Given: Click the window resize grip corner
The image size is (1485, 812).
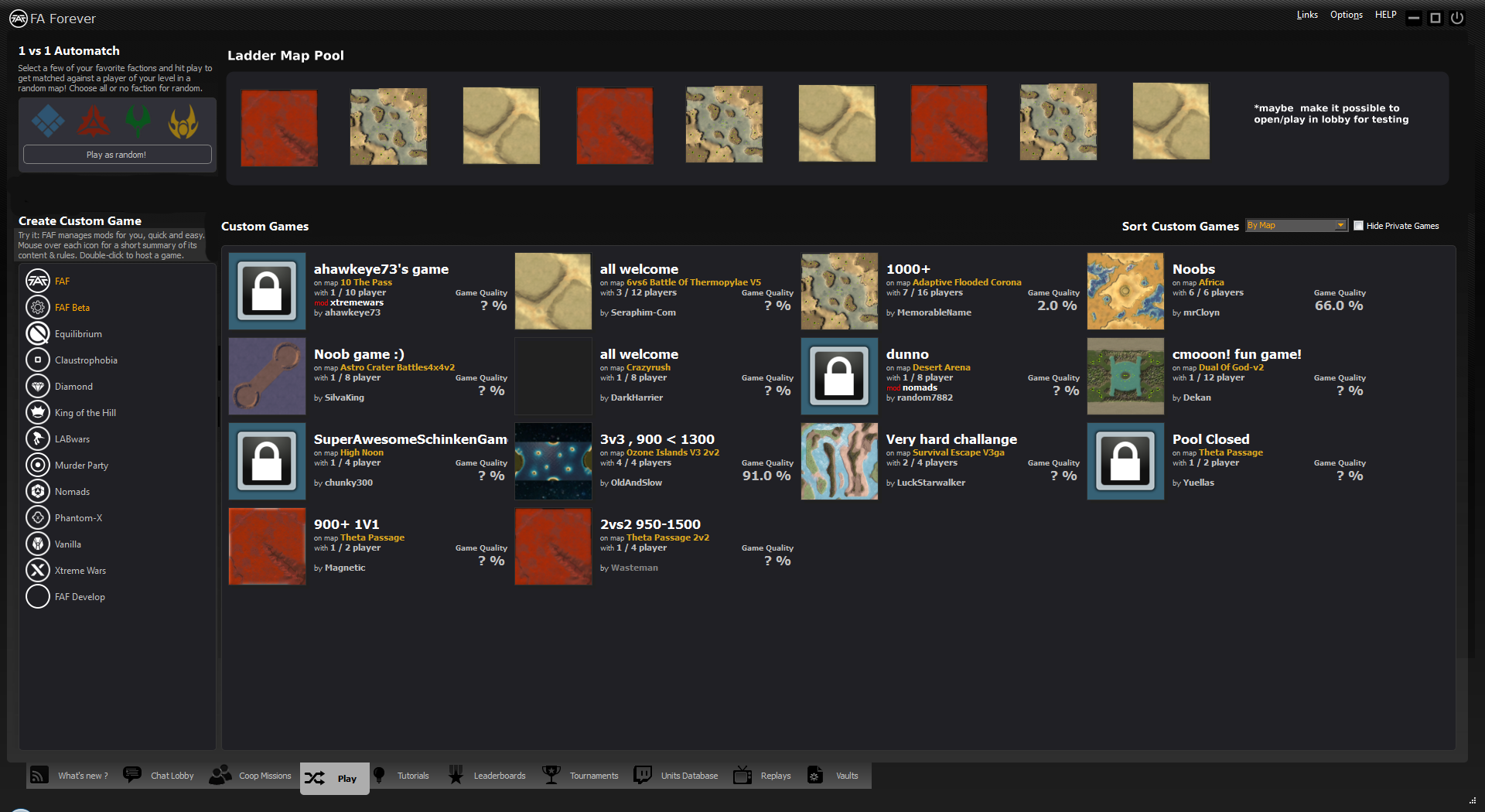Looking at the screenshot, I should [1473, 800].
